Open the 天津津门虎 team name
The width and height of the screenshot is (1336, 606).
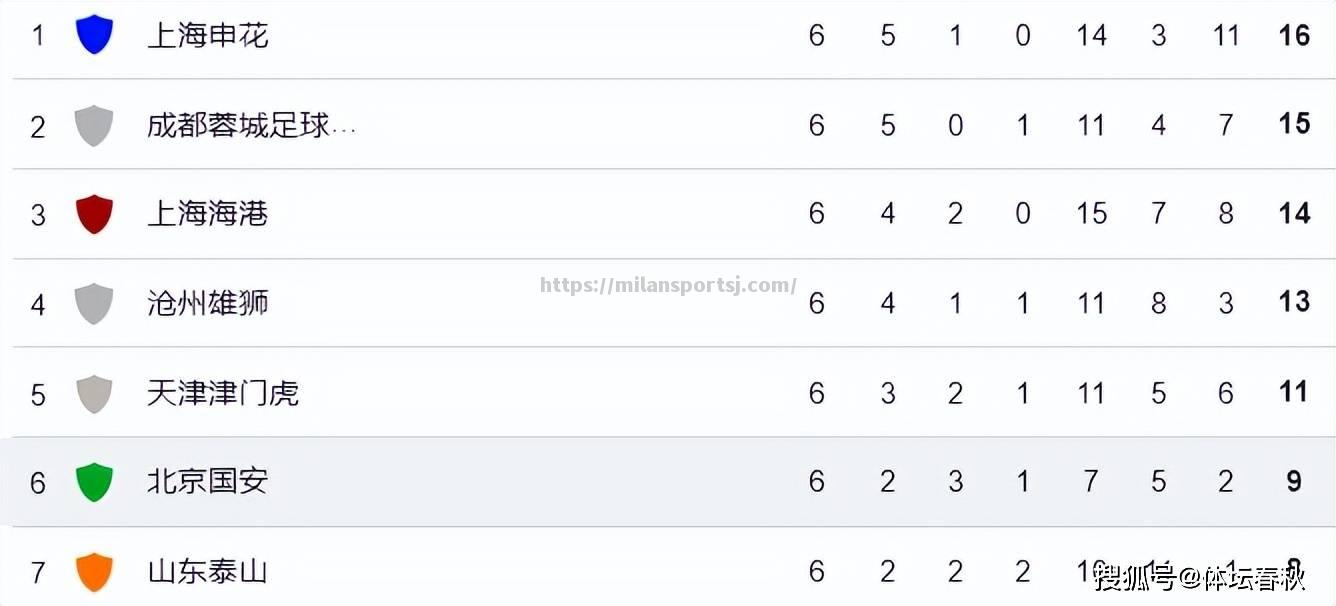tap(223, 393)
